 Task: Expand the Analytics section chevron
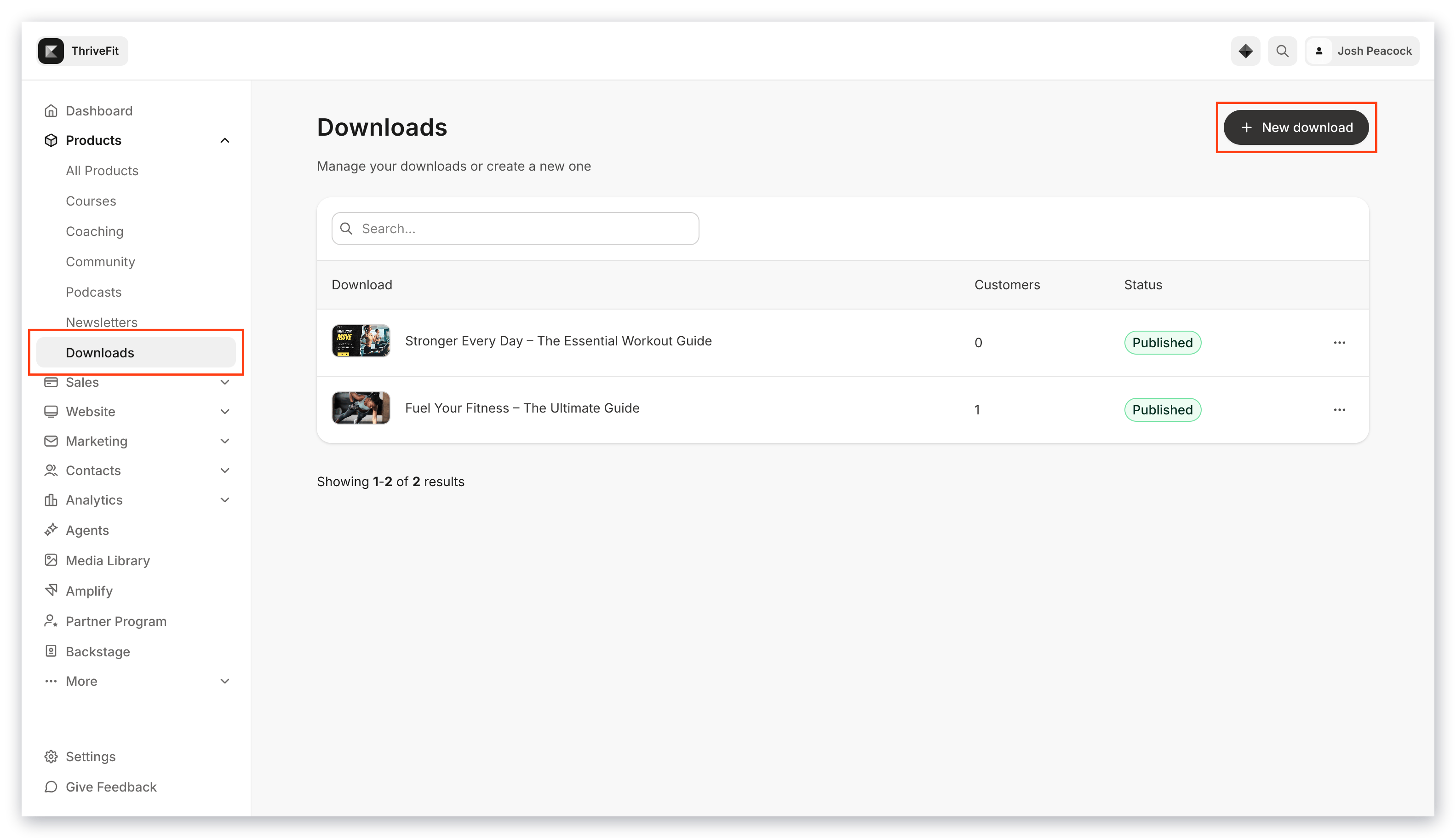(225, 499)
